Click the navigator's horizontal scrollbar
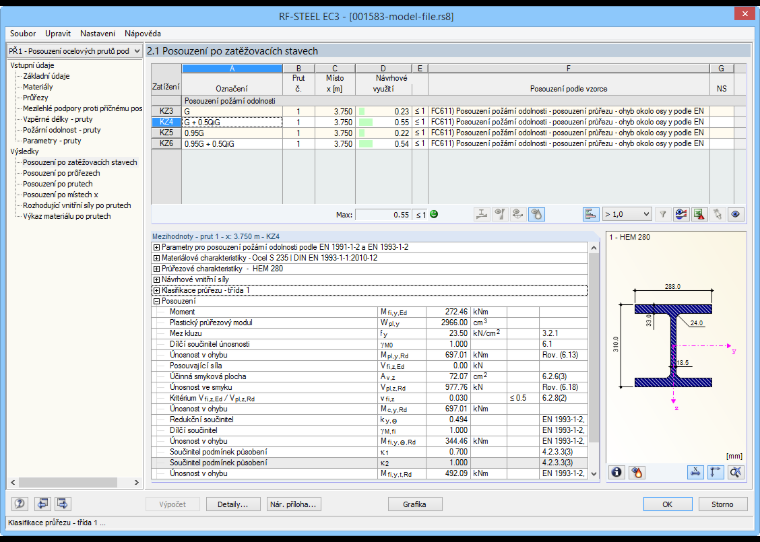The width and height of the screenshot is (760, 542). tap(75, 482)
